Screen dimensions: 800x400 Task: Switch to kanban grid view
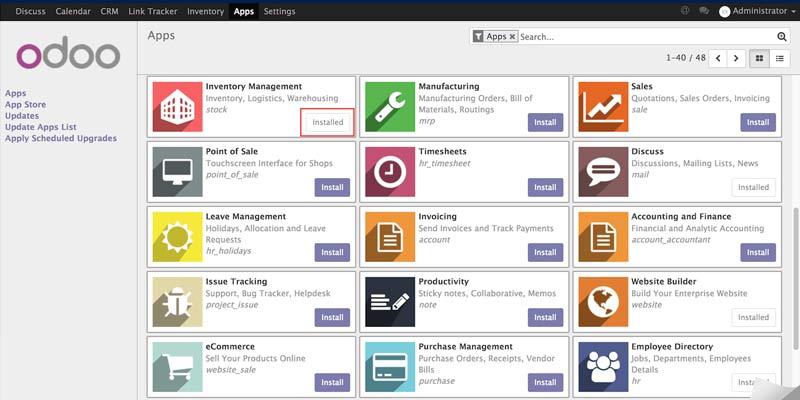(759, 58)
